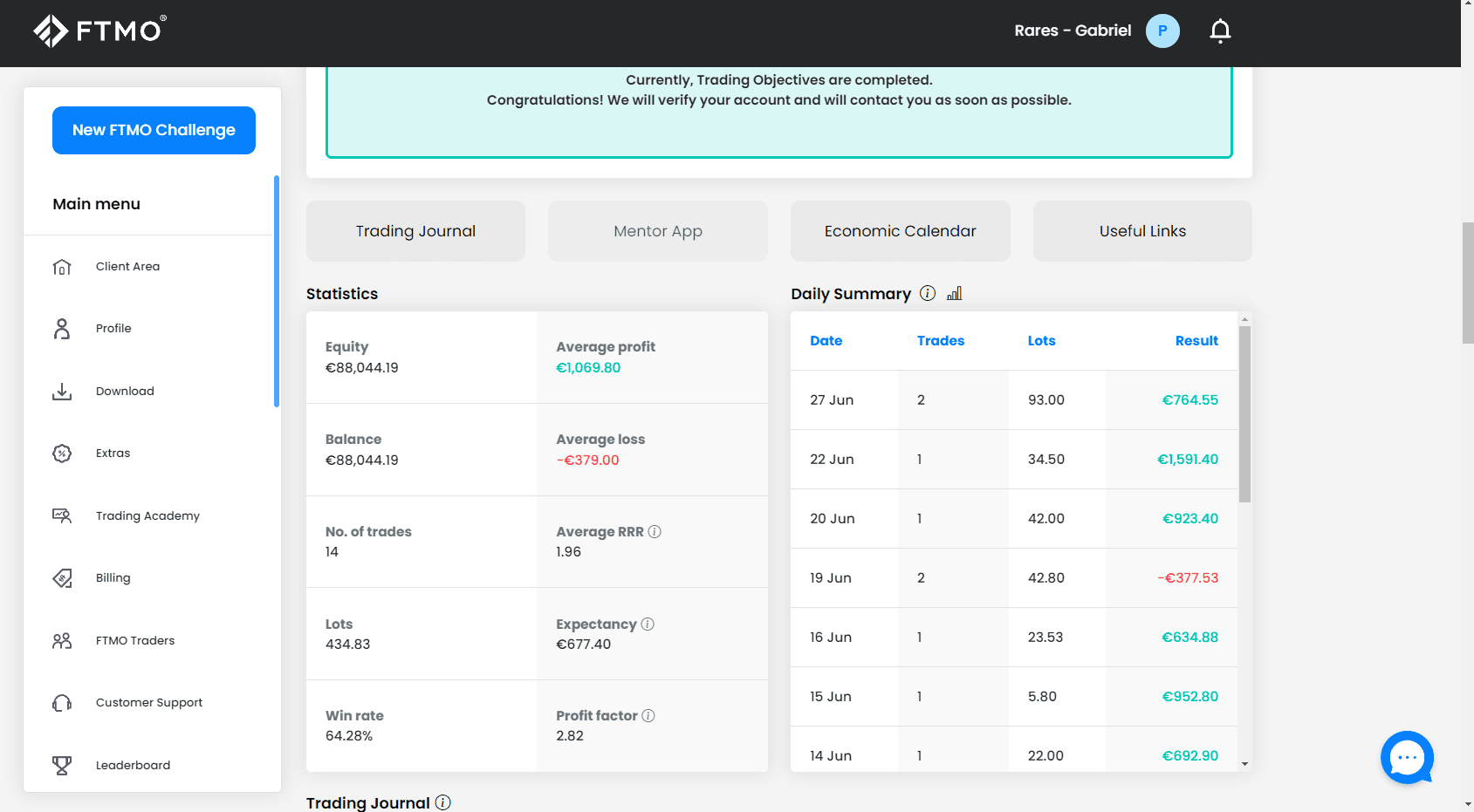This screenshot has height=812, width=1474.
Task: Click the Expectancy value €677.40
Action: pos(583,645)
